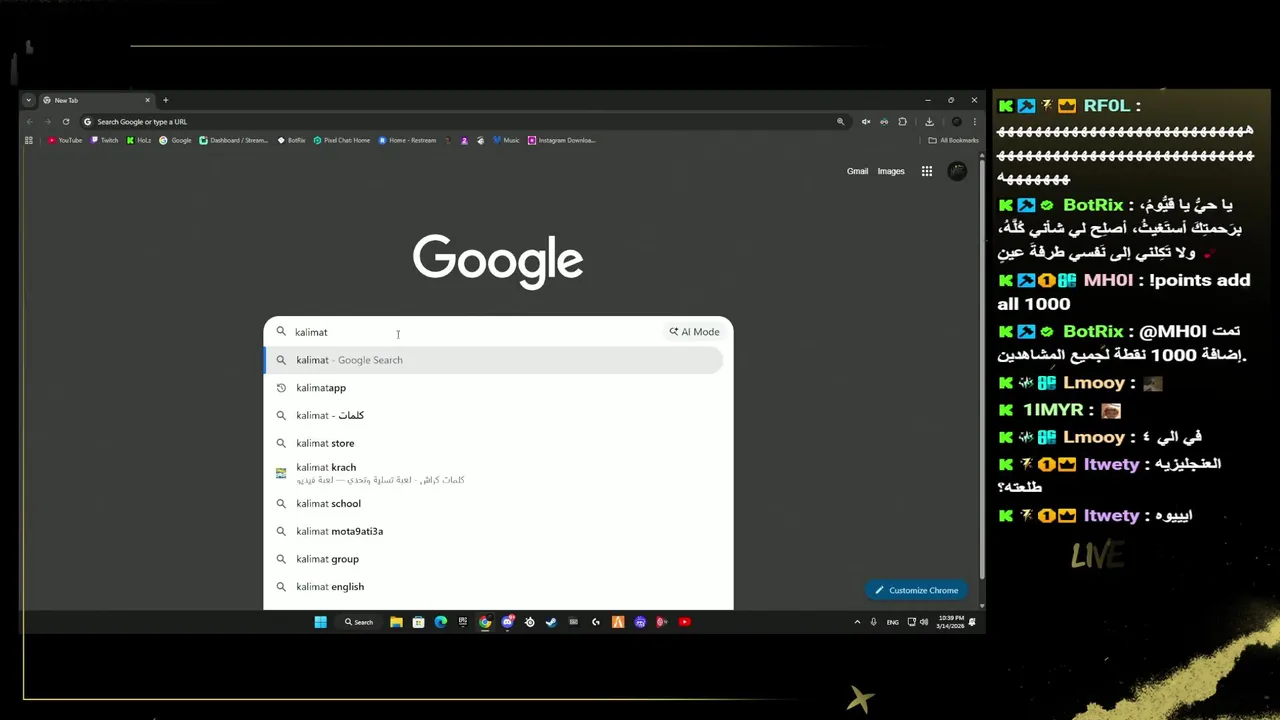Open Google Images link
The width and height of the screenshot is (1280, 720).
tap(891, 171)
